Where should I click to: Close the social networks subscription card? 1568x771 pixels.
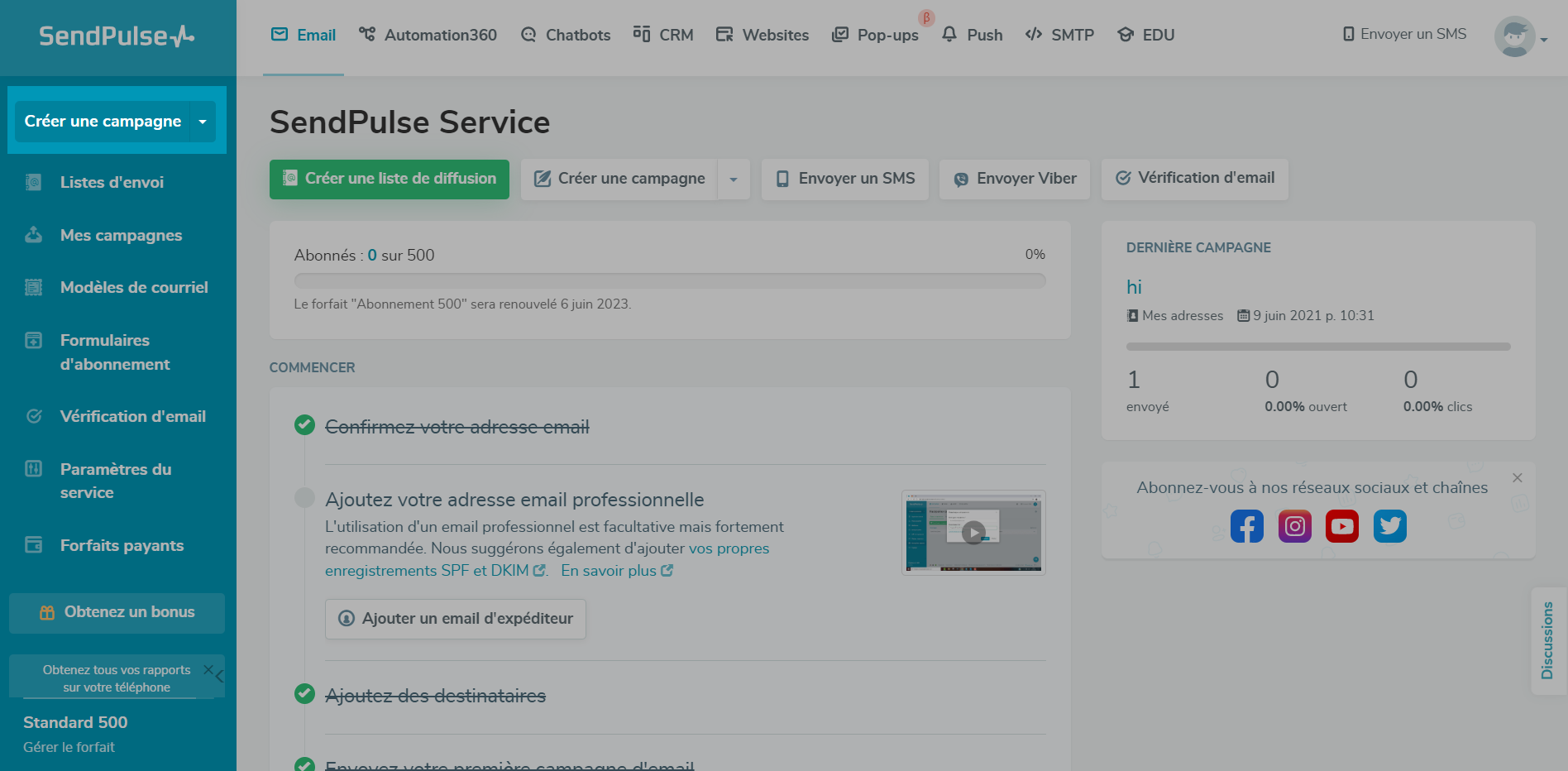click(1518, 478)
